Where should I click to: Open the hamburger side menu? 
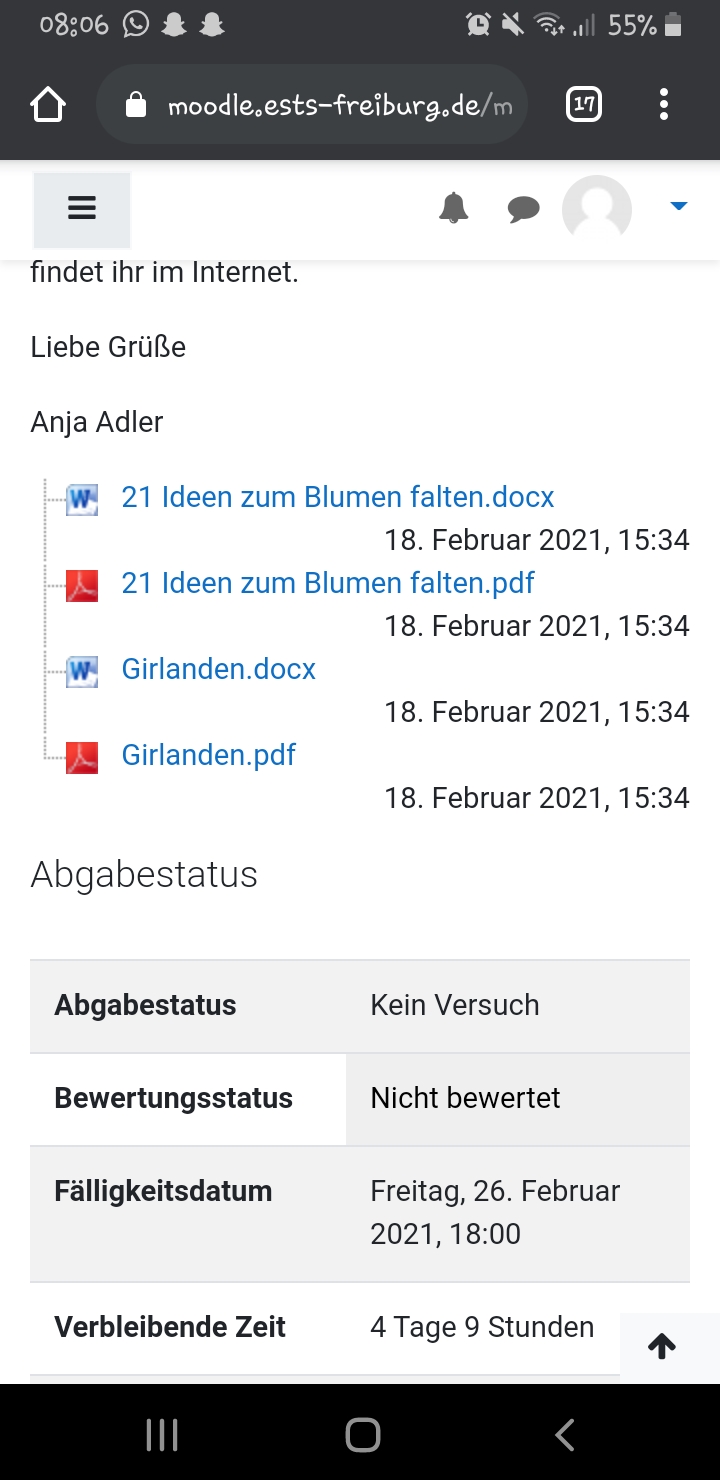coord(81,210)
